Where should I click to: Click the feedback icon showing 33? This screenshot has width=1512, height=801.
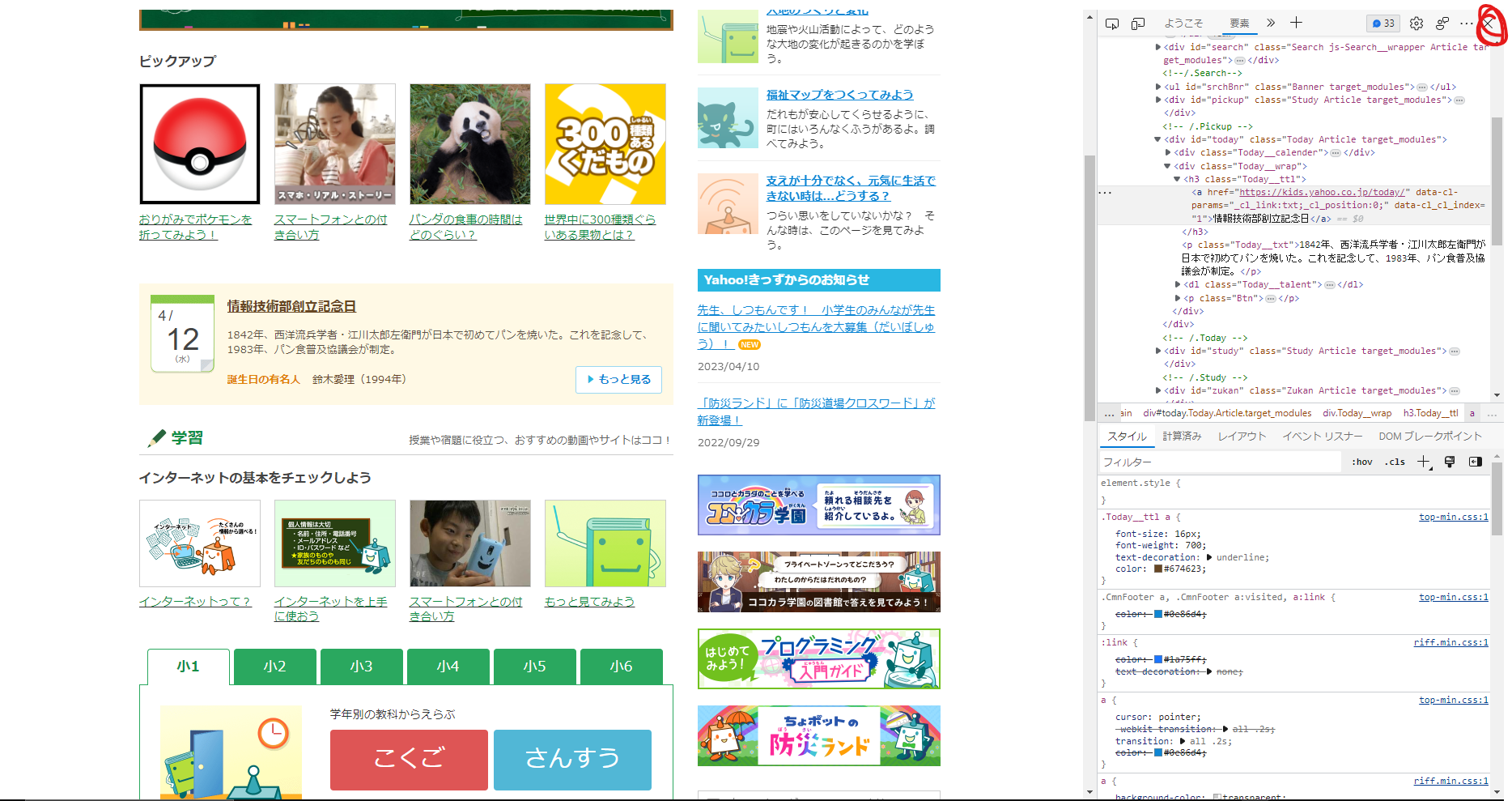click(1382, 23)
